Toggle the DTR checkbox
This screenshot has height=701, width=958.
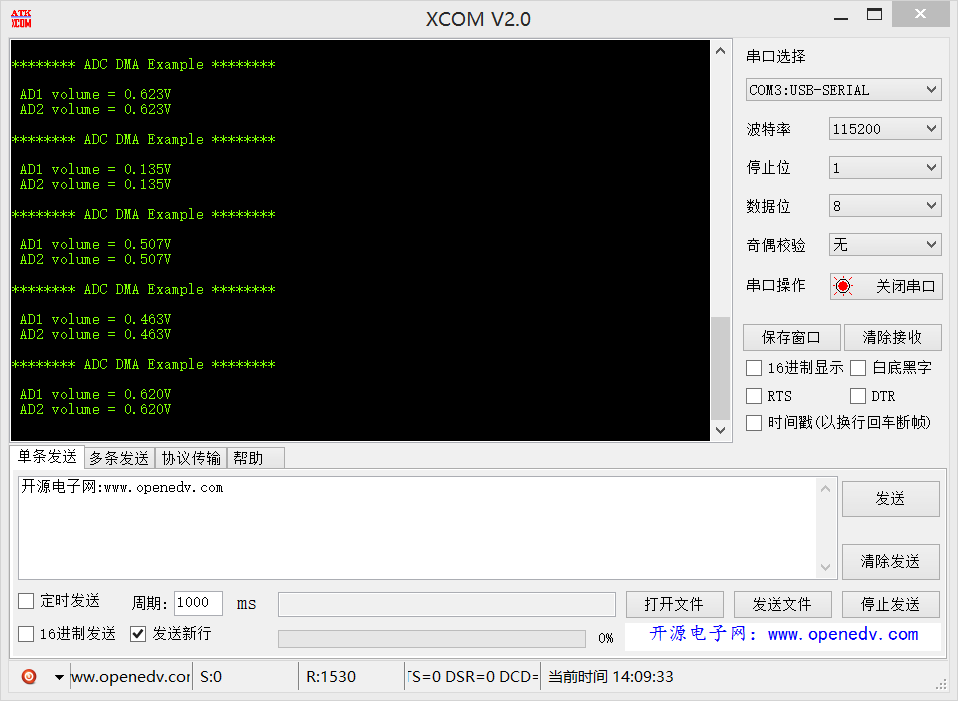tap(858, 396)
